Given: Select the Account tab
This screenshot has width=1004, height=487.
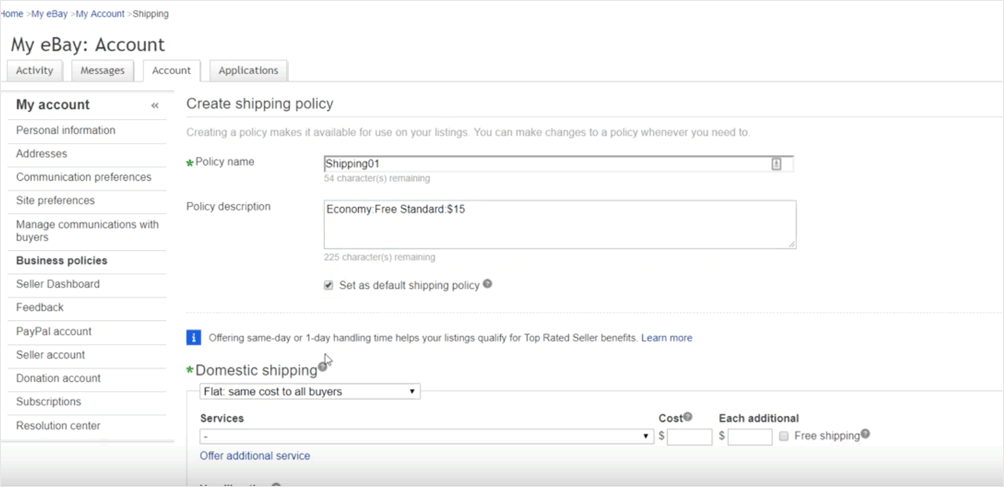Looking at the screenshot, I should pos(172,70).
